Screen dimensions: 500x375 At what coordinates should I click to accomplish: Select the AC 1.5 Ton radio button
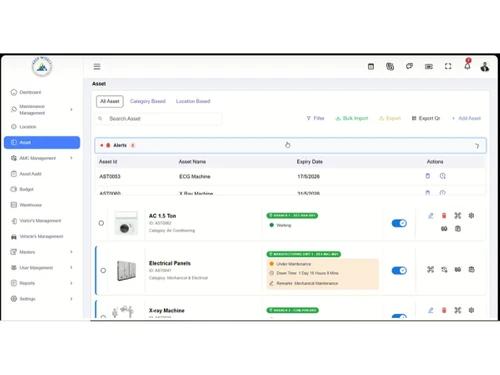101,223
